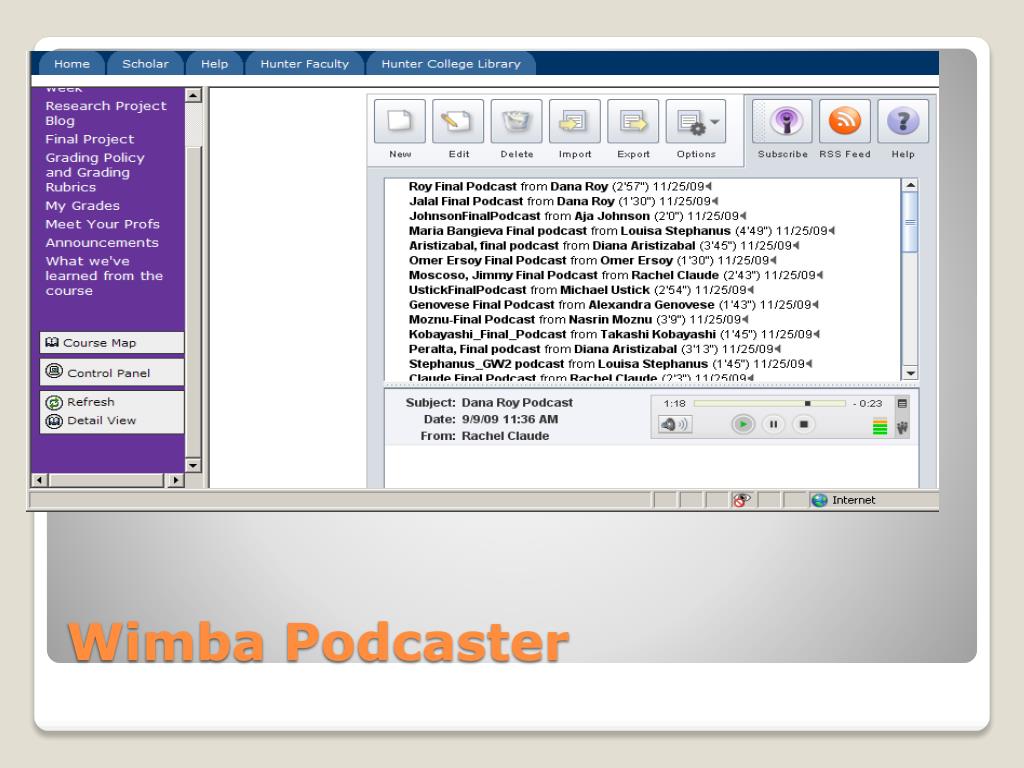The height and width of the screenshot is (768, 1024).
Task: Click the RSS Feed icon
Action: pyautogui.click(x=844, y=121)
